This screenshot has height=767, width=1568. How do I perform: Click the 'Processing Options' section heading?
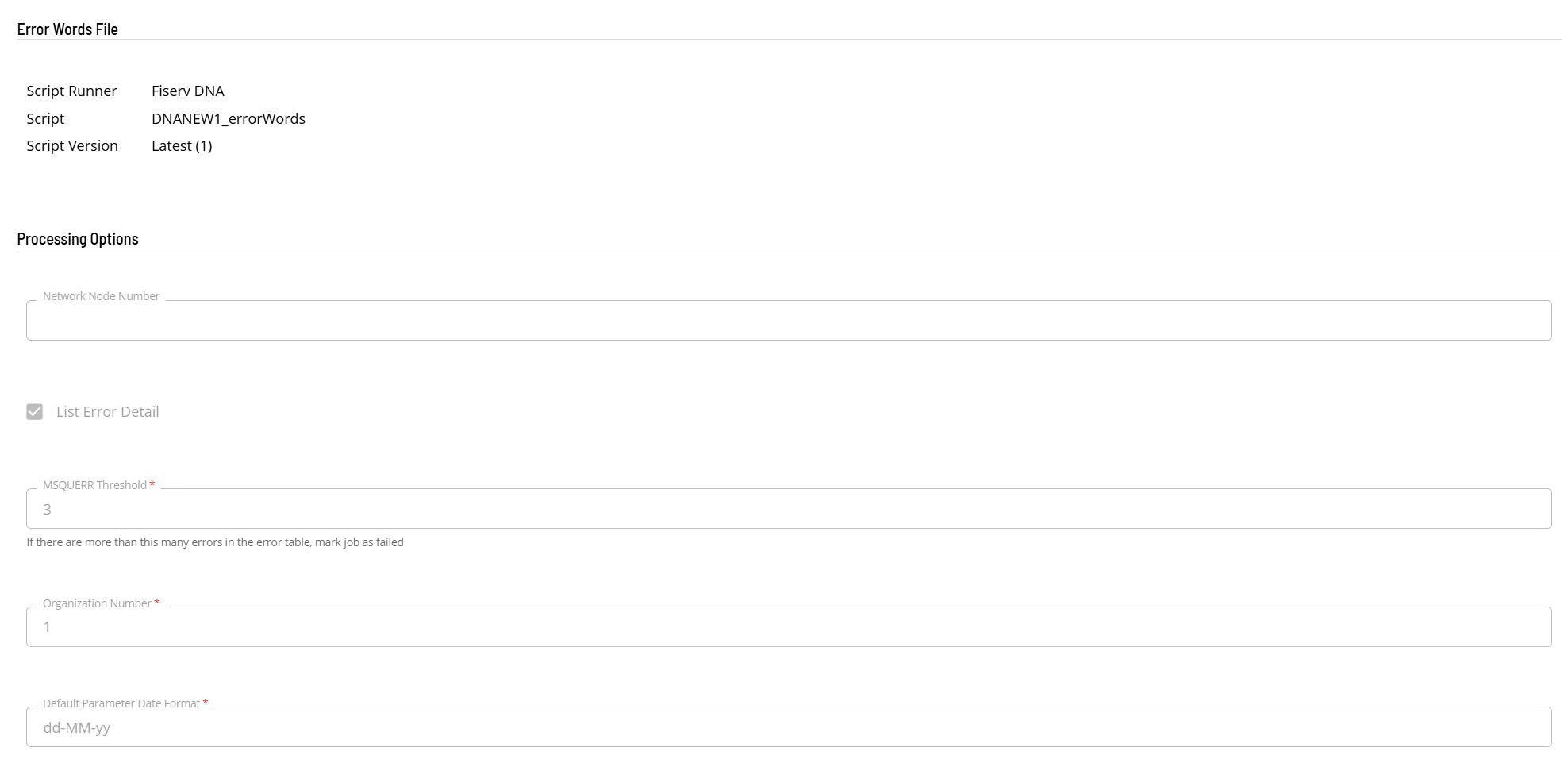pos(78,239)
